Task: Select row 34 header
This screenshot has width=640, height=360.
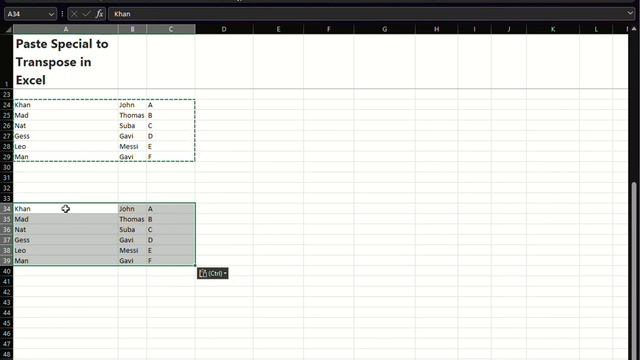Action: coord(7,209)
